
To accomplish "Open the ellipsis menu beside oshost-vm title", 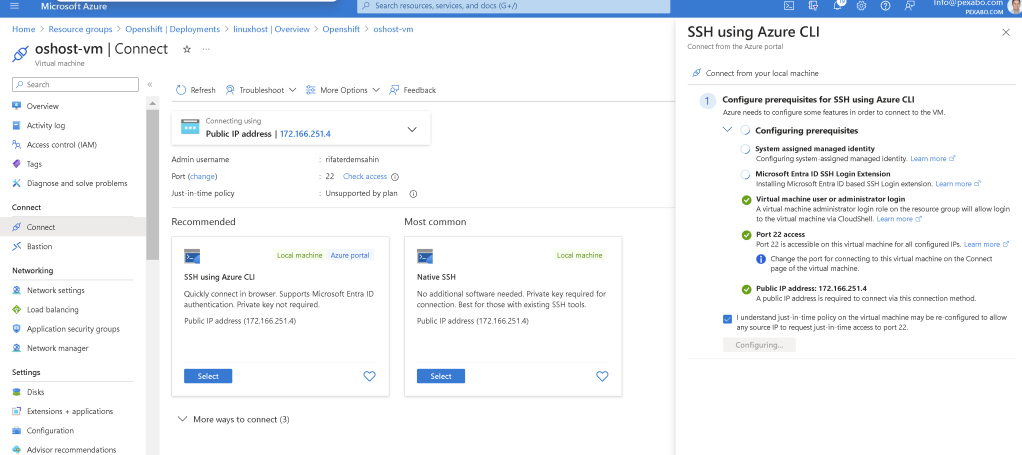I will point(206,49).
